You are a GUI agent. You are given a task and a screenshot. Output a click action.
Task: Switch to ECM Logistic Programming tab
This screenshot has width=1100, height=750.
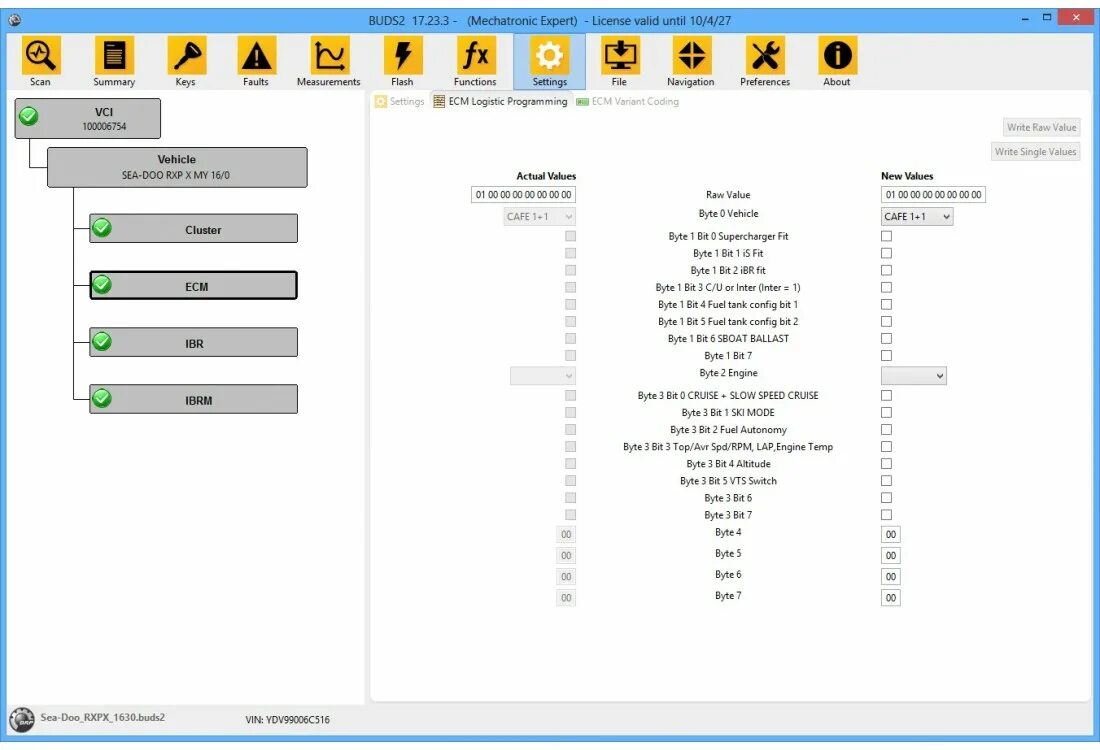tap(500, 102)
